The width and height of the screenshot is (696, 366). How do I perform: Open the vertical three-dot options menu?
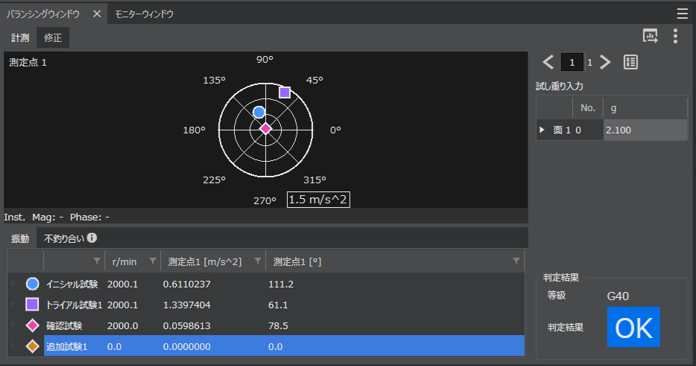pos(675,36)
